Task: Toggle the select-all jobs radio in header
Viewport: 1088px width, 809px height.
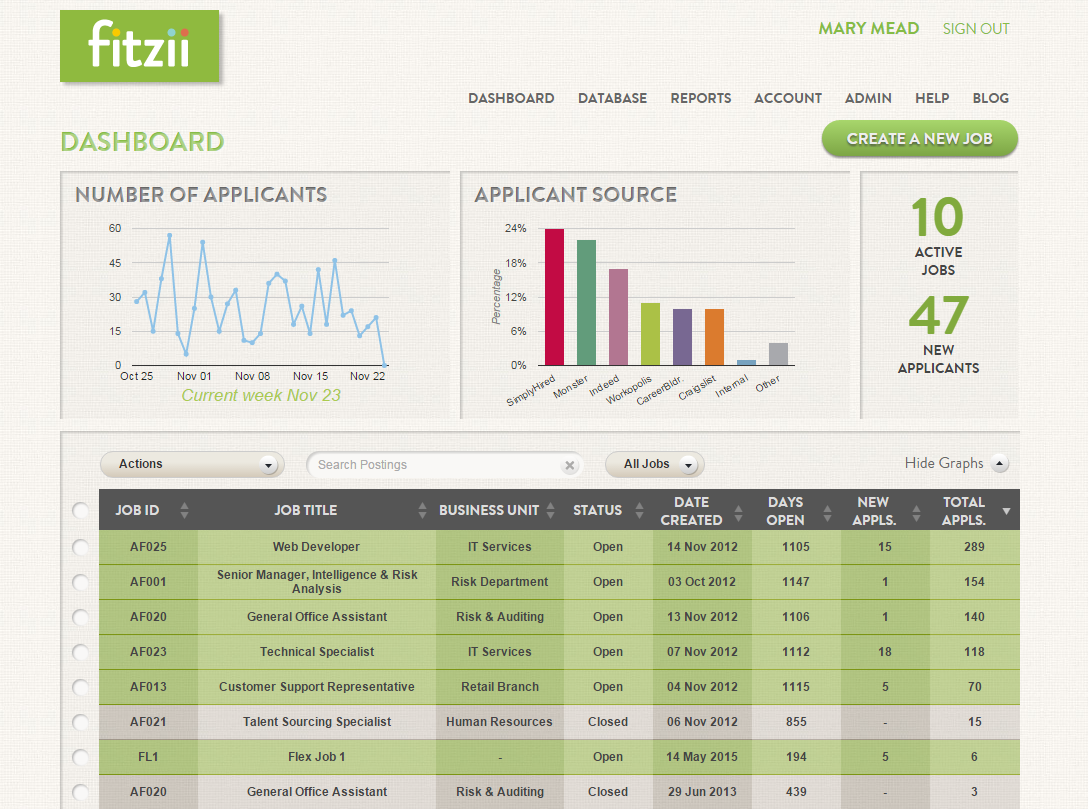Action: tap(80, 511)
